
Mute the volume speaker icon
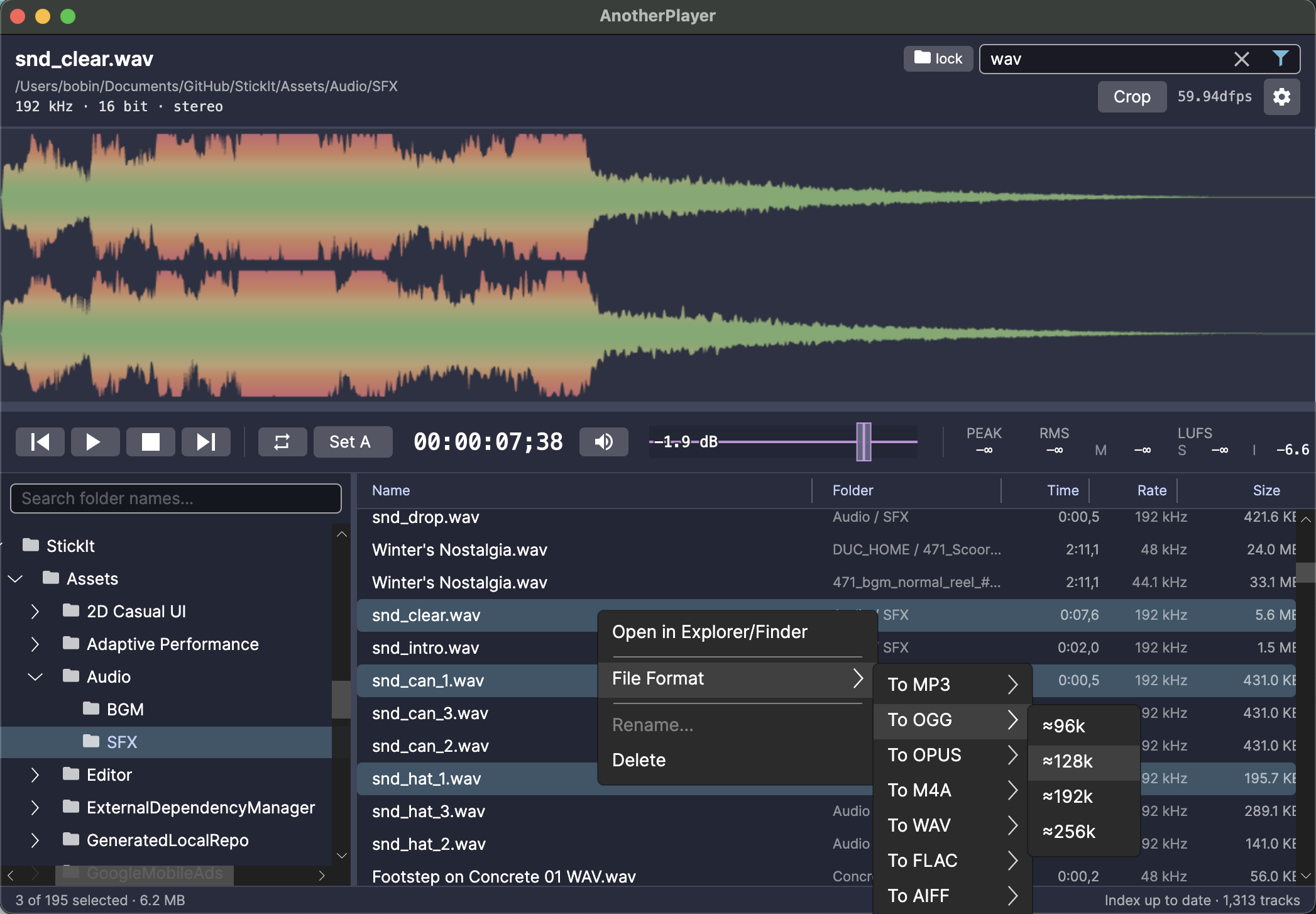(x=604, y=442)
